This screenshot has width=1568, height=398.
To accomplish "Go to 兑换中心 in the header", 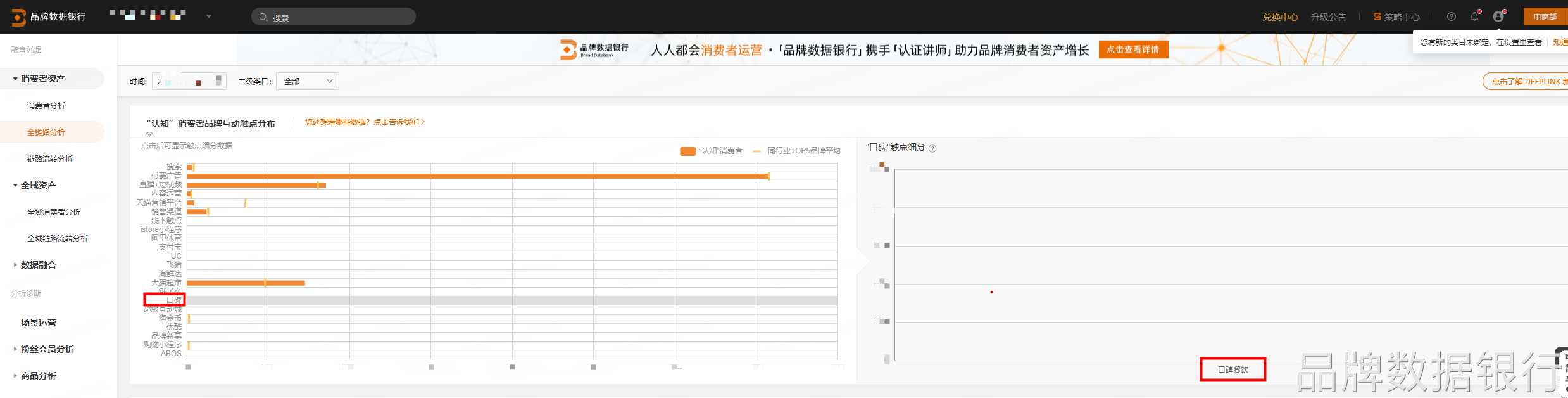I will pos(1280,17).
